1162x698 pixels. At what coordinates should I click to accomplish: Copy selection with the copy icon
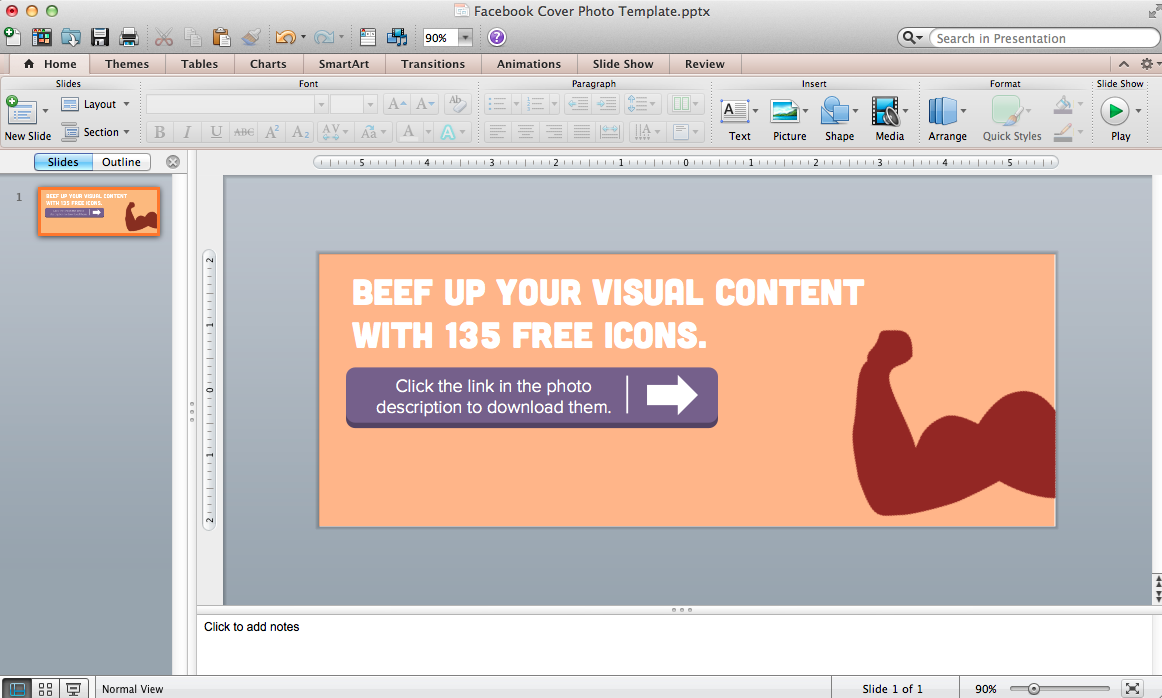193,37
